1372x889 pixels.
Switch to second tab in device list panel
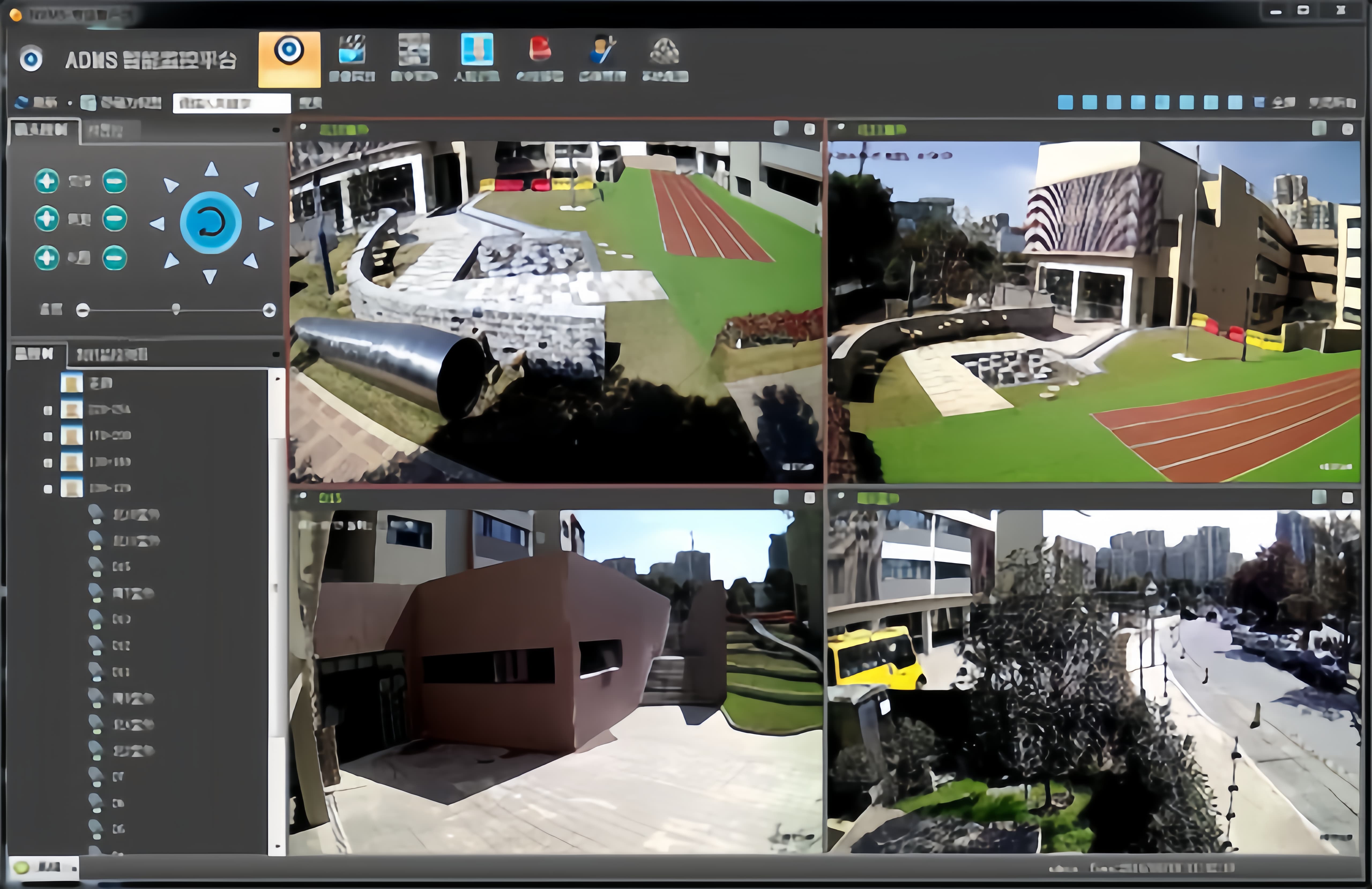[x=112, y=354]
